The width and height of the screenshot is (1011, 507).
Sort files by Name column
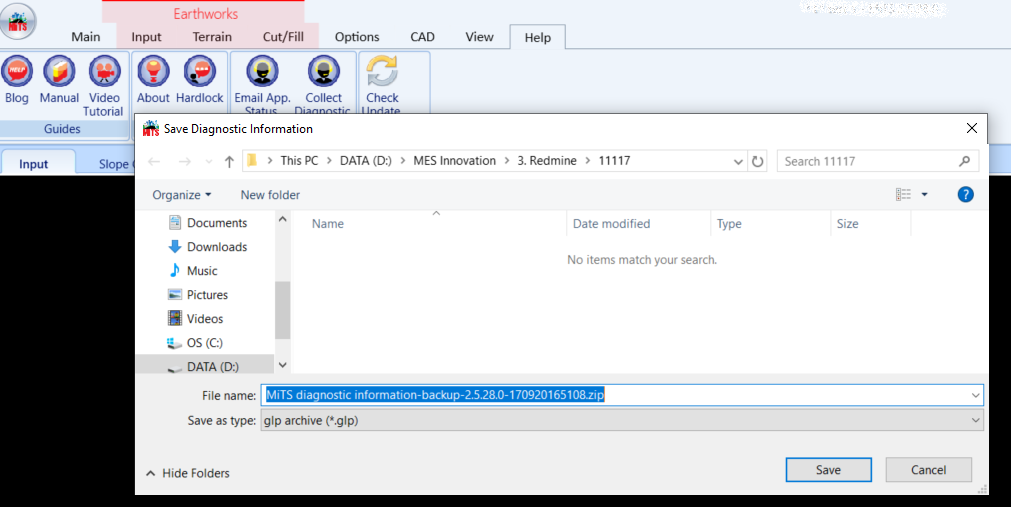(328, 224)
